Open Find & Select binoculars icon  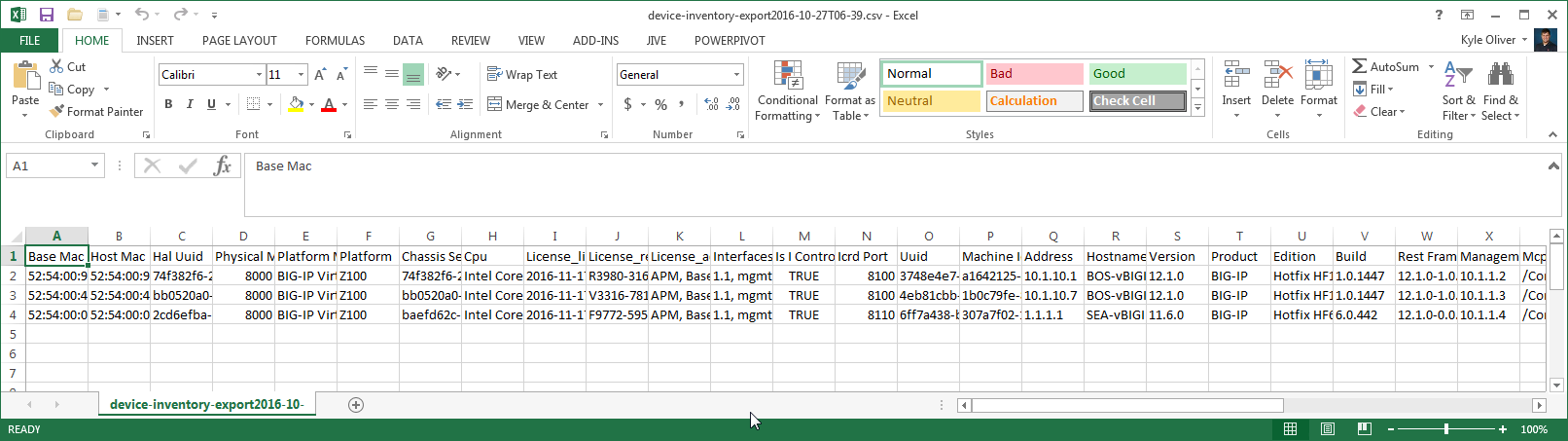pos(1501,75)
